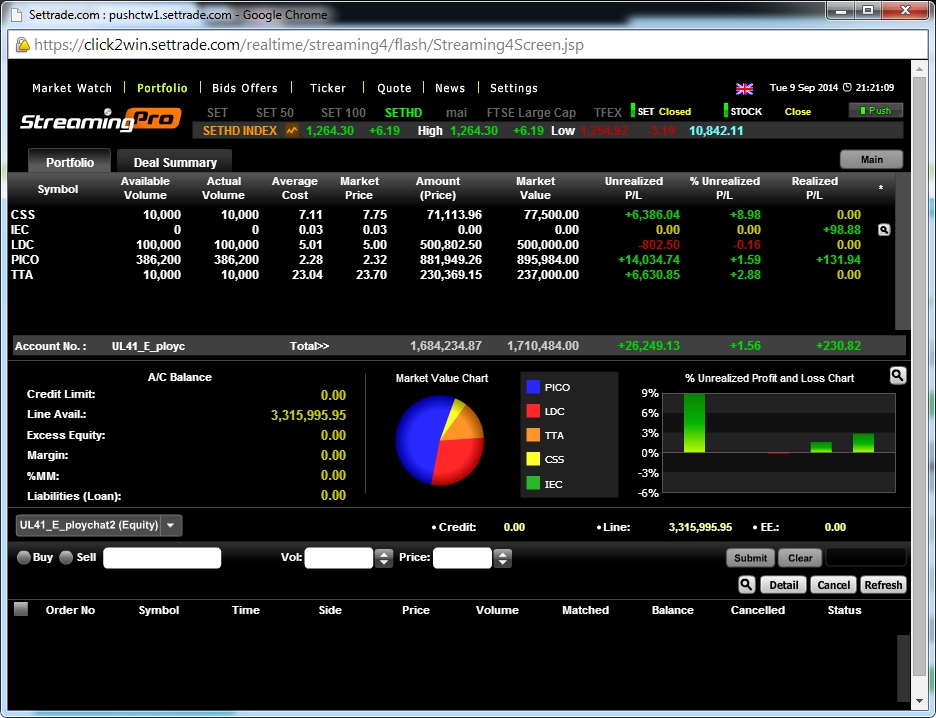
Task: Click the StreamingPro logo
Action: point(101,119)
